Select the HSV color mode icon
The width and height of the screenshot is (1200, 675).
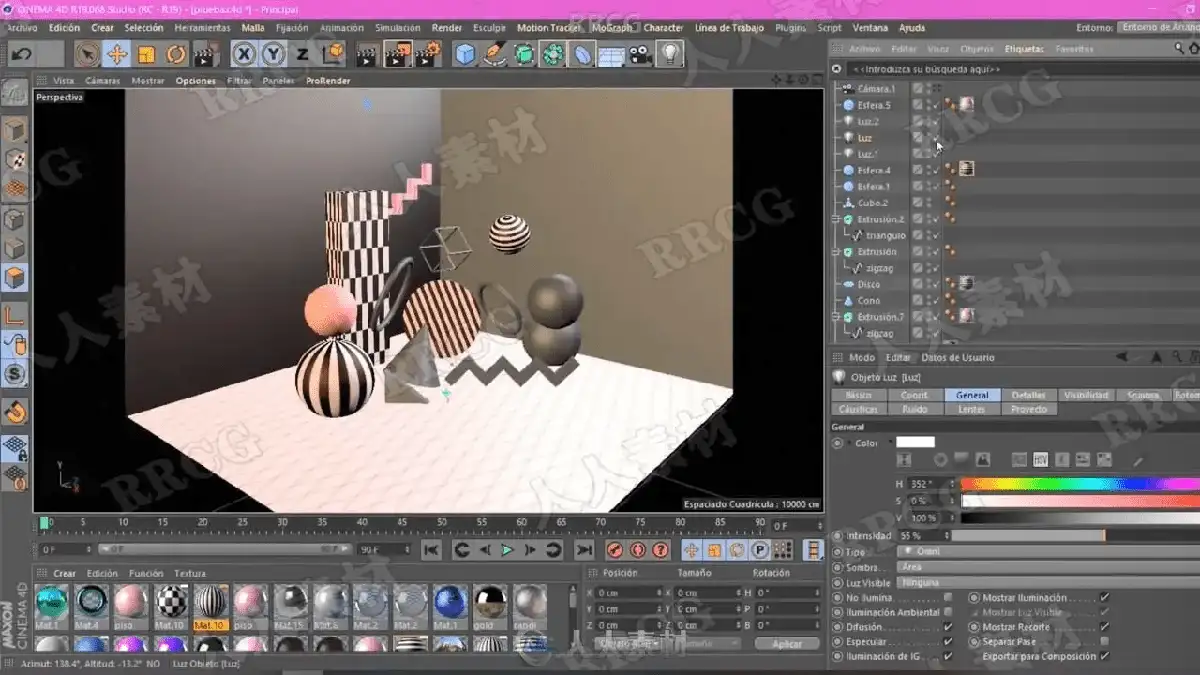point(1039,460)
